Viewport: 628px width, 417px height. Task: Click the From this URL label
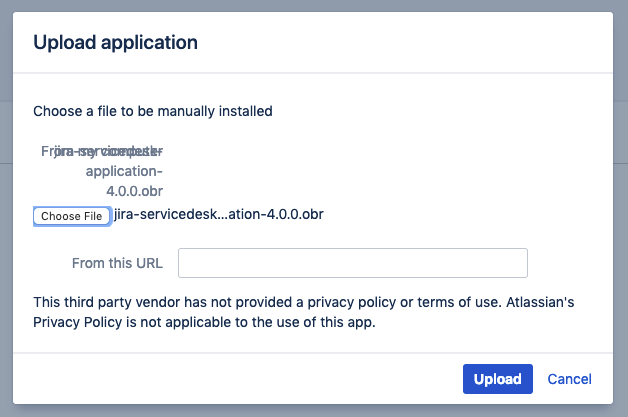click(117, 263)
